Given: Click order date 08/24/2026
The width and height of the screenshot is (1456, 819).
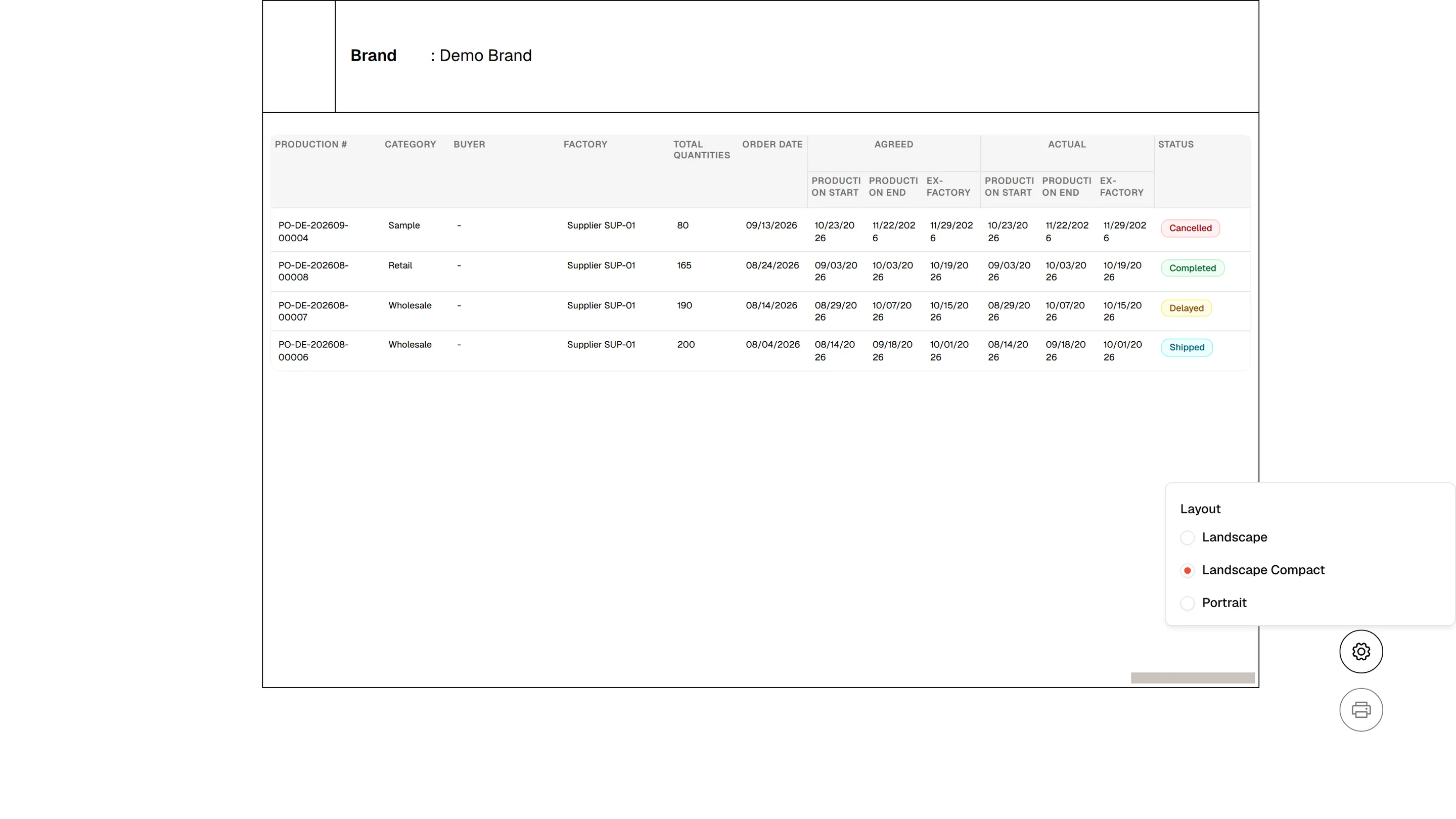Looking at the screenshot, I should pyautogui.click(x=772, y=265).
